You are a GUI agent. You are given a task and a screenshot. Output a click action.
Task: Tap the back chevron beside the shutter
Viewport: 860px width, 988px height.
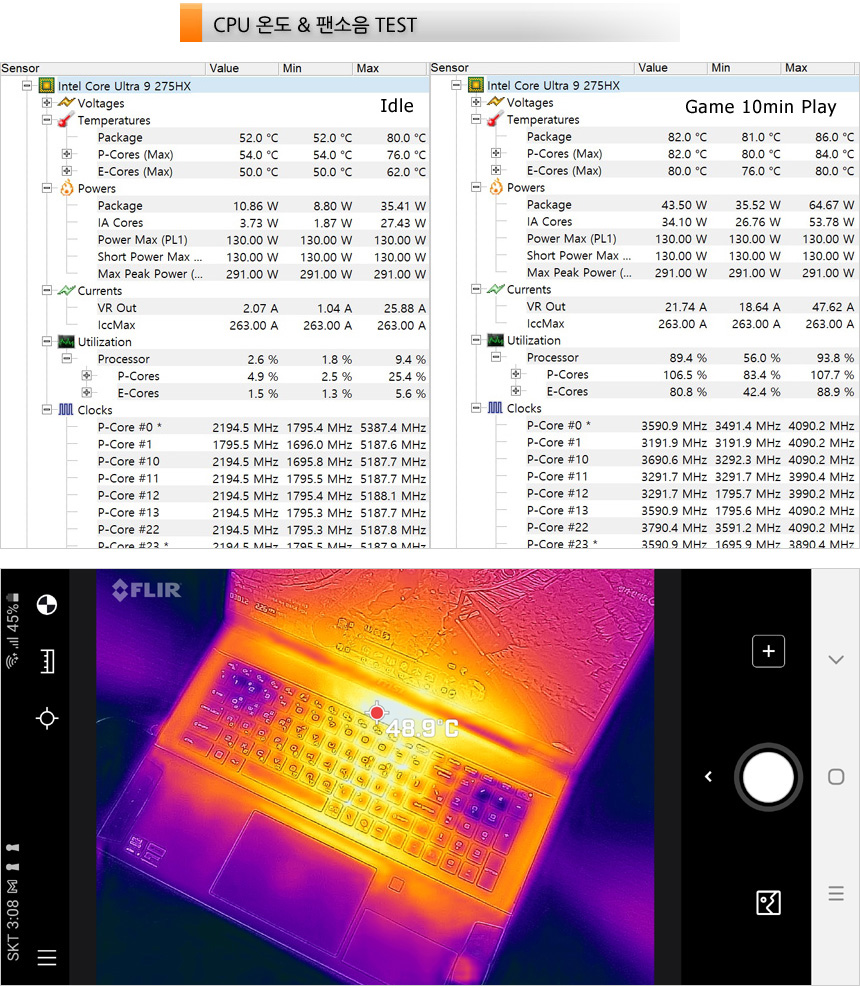[708, 776]
